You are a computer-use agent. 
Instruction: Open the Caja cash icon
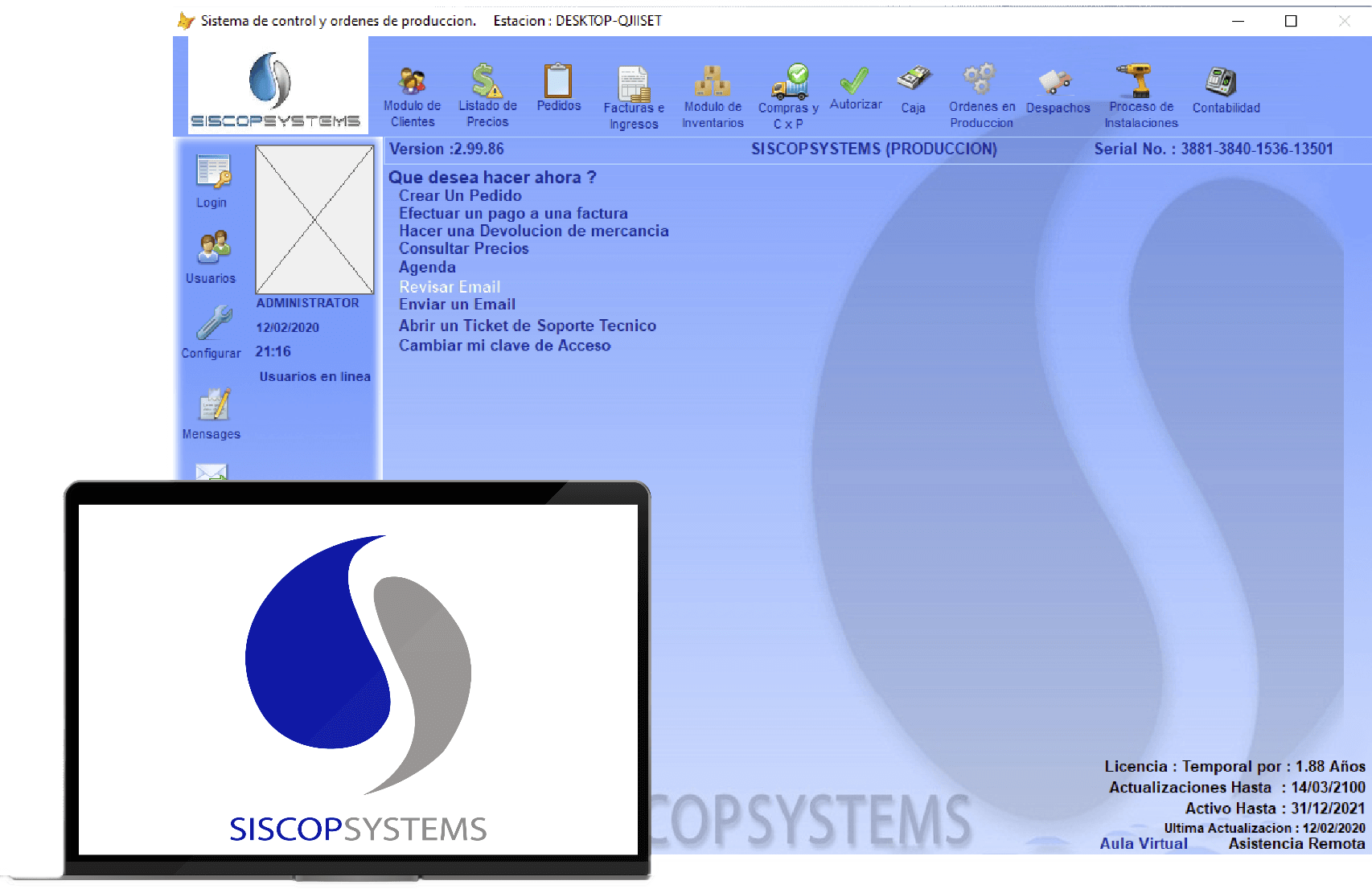[x=913, y=79]
